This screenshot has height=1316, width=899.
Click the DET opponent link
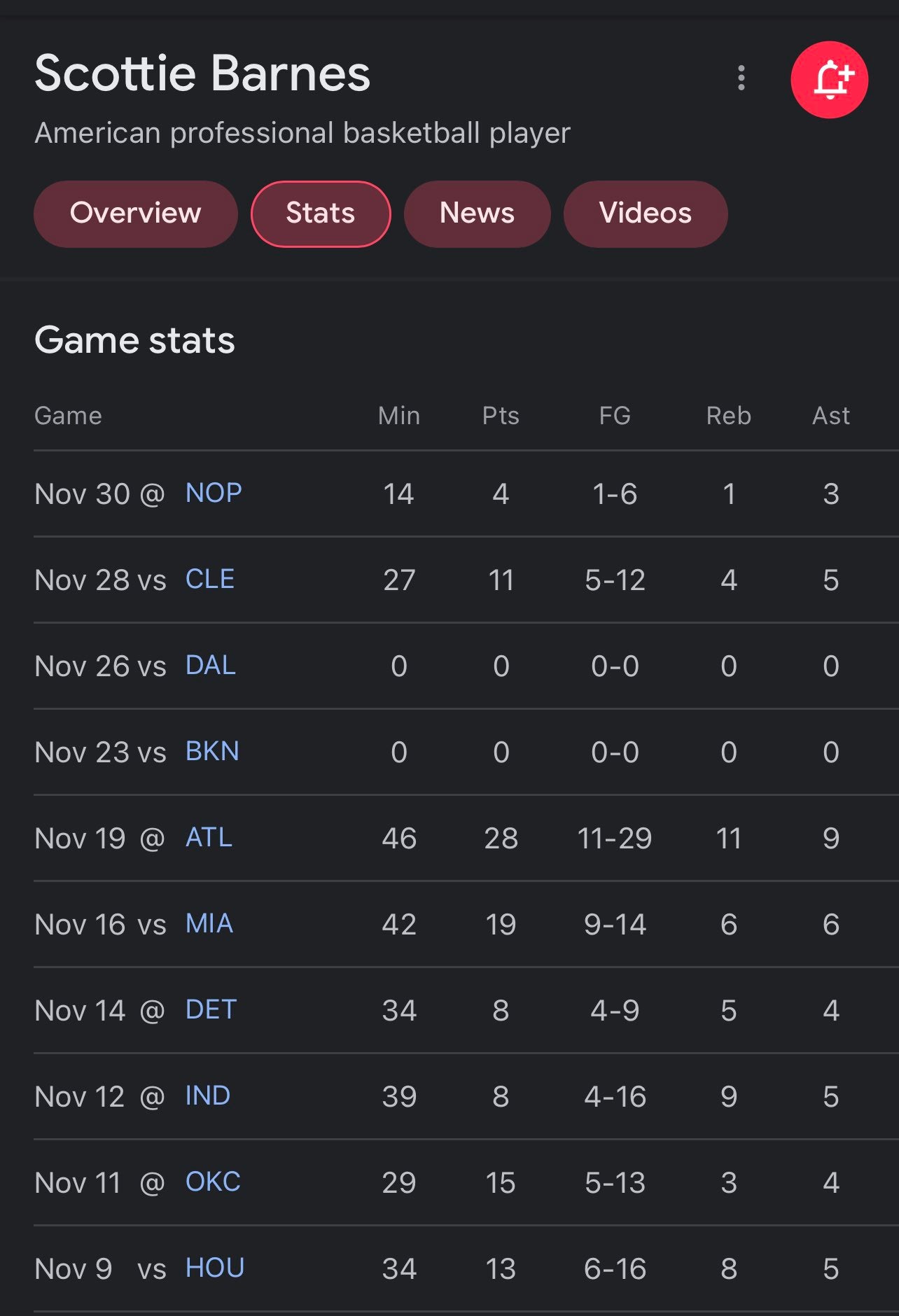pos(211,1010)
